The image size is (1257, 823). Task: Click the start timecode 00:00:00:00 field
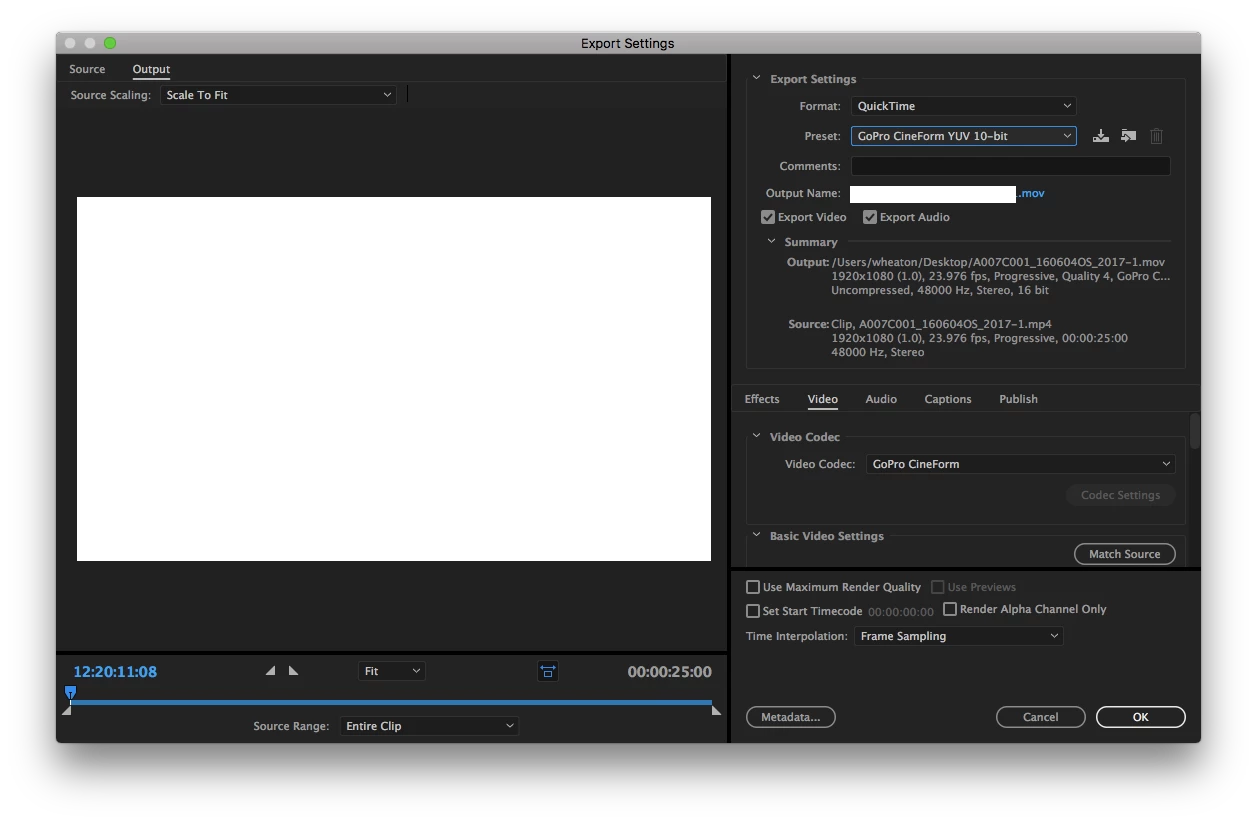[x=901, y=612]
